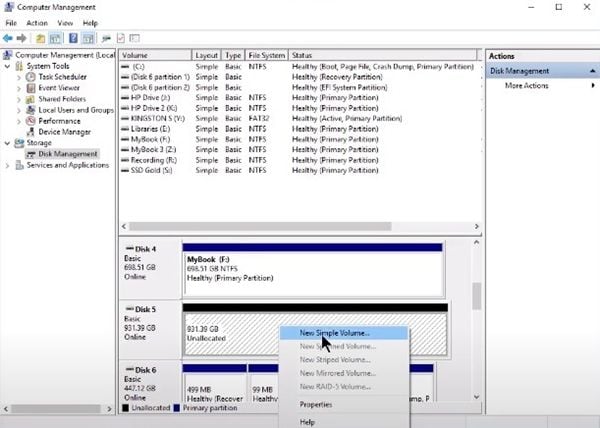Click the Forward arrow in the toolbar
The image size is (600, 428).
(22, 38)
